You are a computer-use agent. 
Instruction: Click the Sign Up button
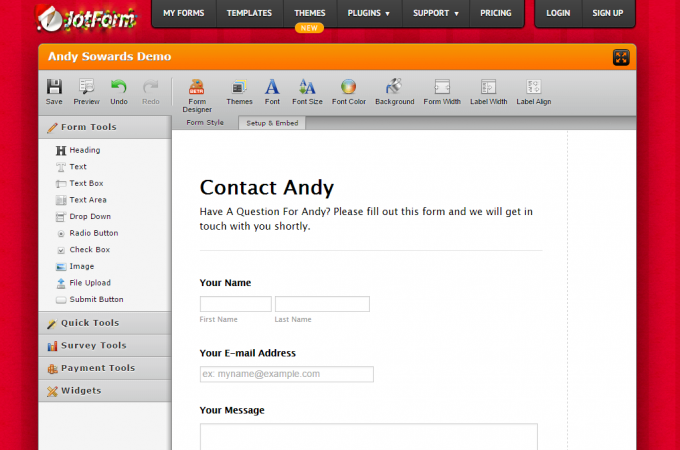[608, 13]
